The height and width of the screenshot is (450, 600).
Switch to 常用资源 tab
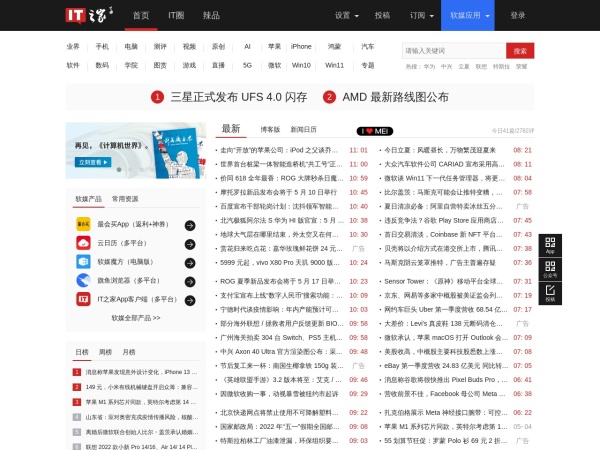point(125,198)
